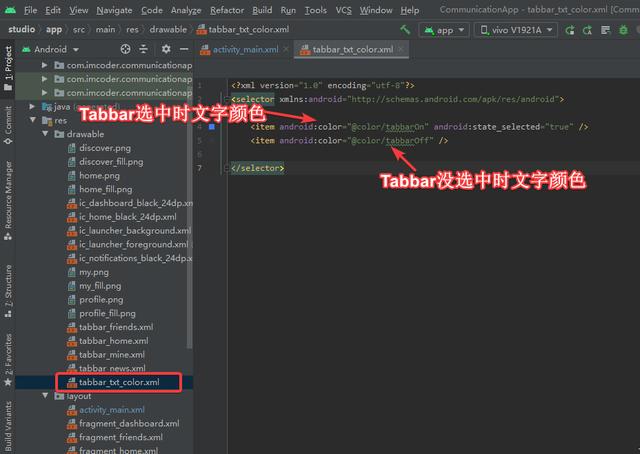The width and height of the screenshot is (640, 454).
Task: Click Apply Changes and Restart Activity icon
Action: click(587, 30)
